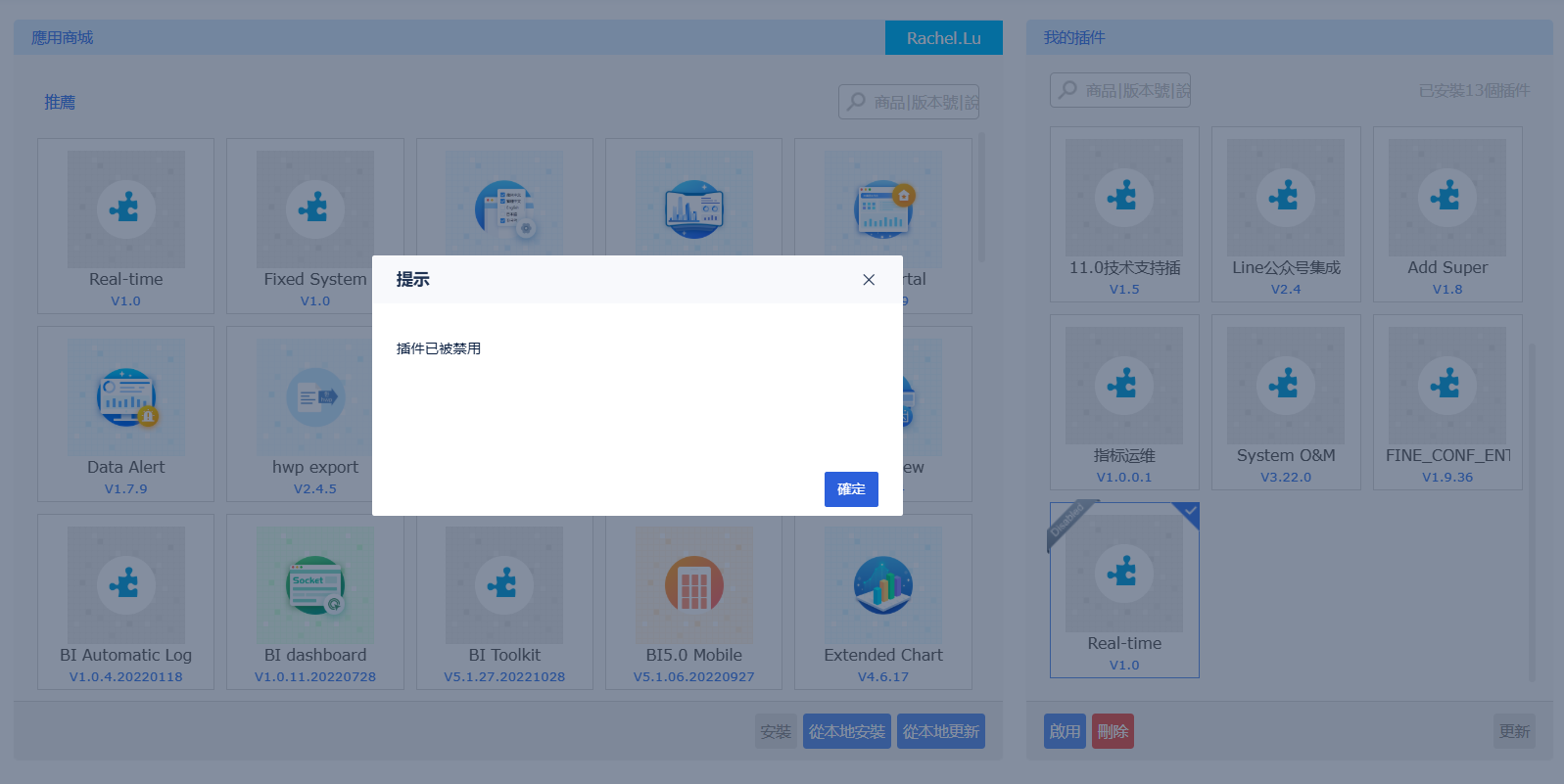Select the 指标运维 installed plugin

pos(1124,402)
